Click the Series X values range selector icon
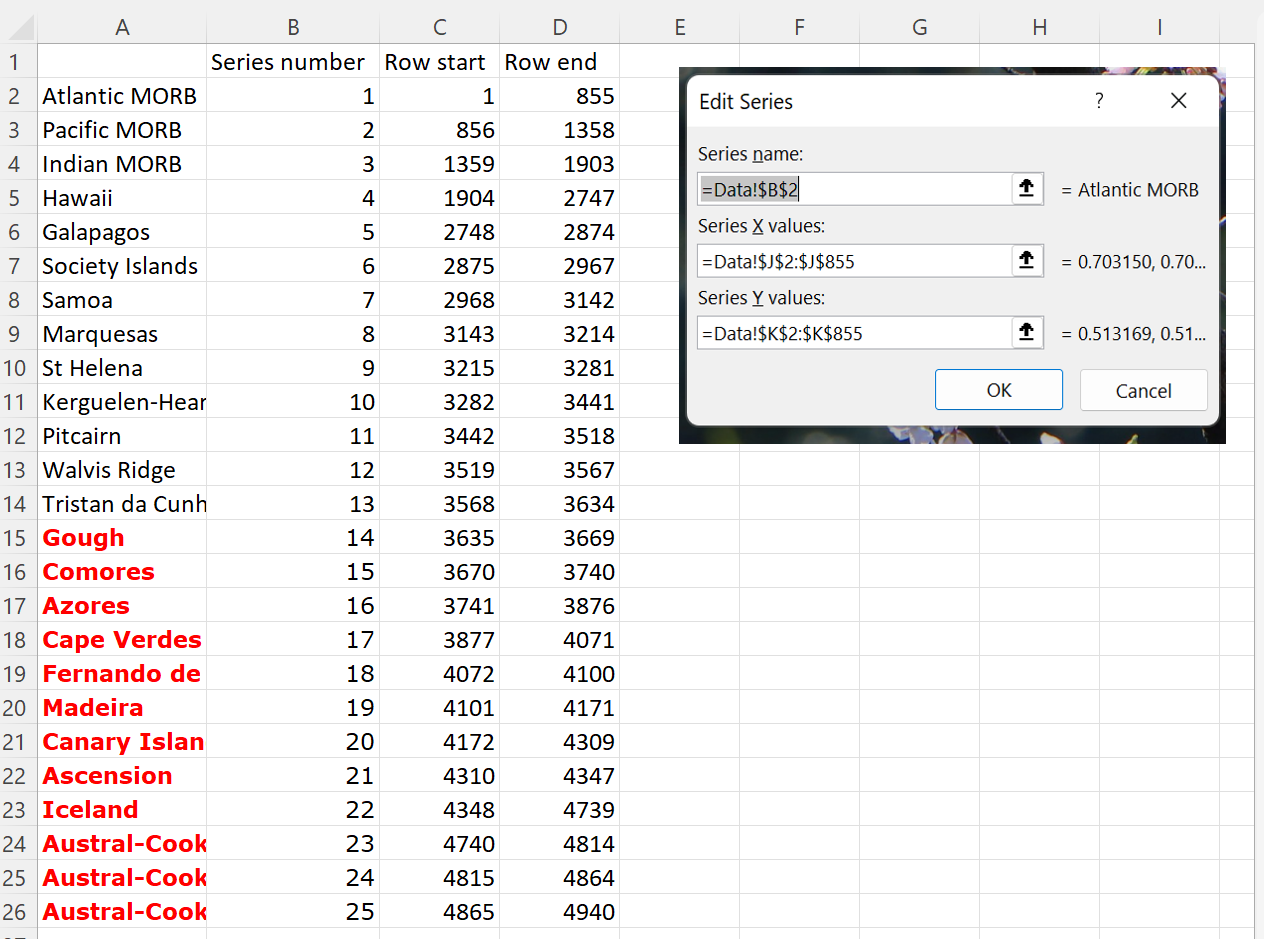 coord(1026,261)
